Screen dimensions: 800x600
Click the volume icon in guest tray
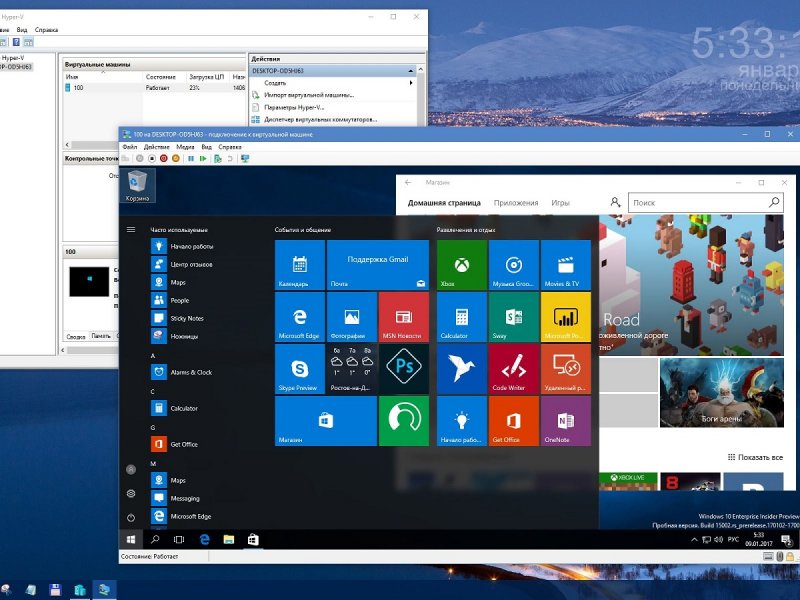[x=718, y=539]
